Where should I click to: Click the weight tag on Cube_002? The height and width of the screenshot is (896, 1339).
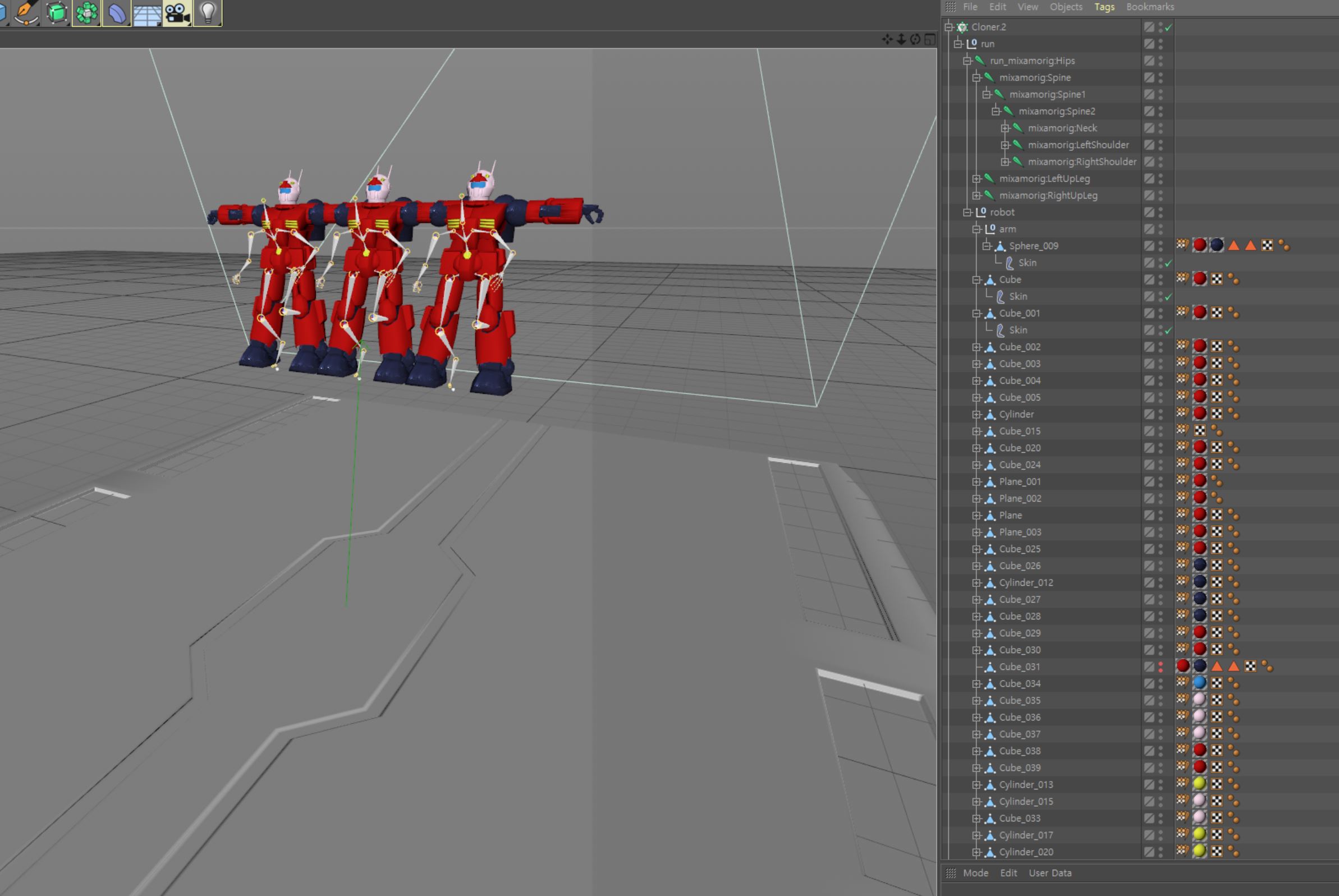pyautogui.click(x=1182, y=346)
